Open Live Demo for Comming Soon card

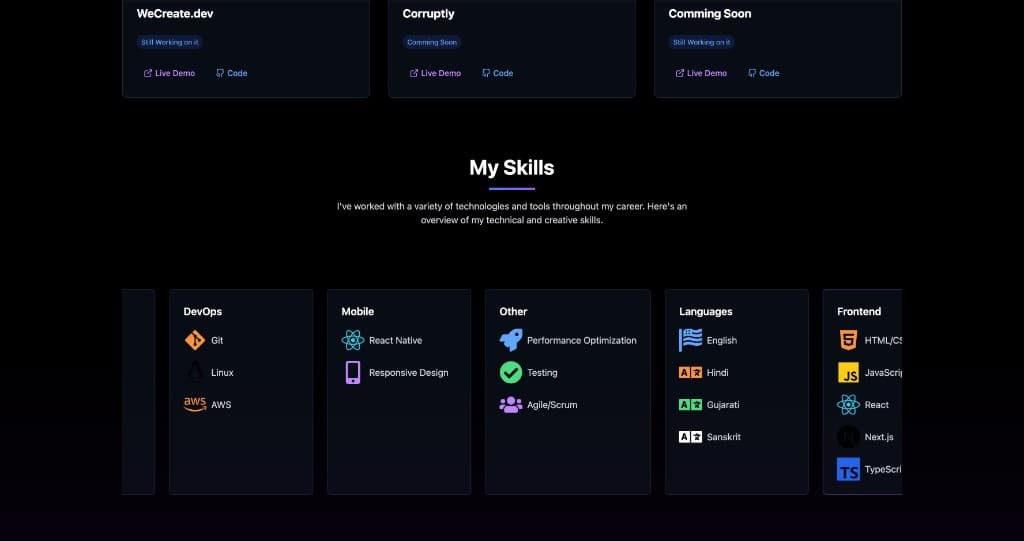tap(701, 73)
